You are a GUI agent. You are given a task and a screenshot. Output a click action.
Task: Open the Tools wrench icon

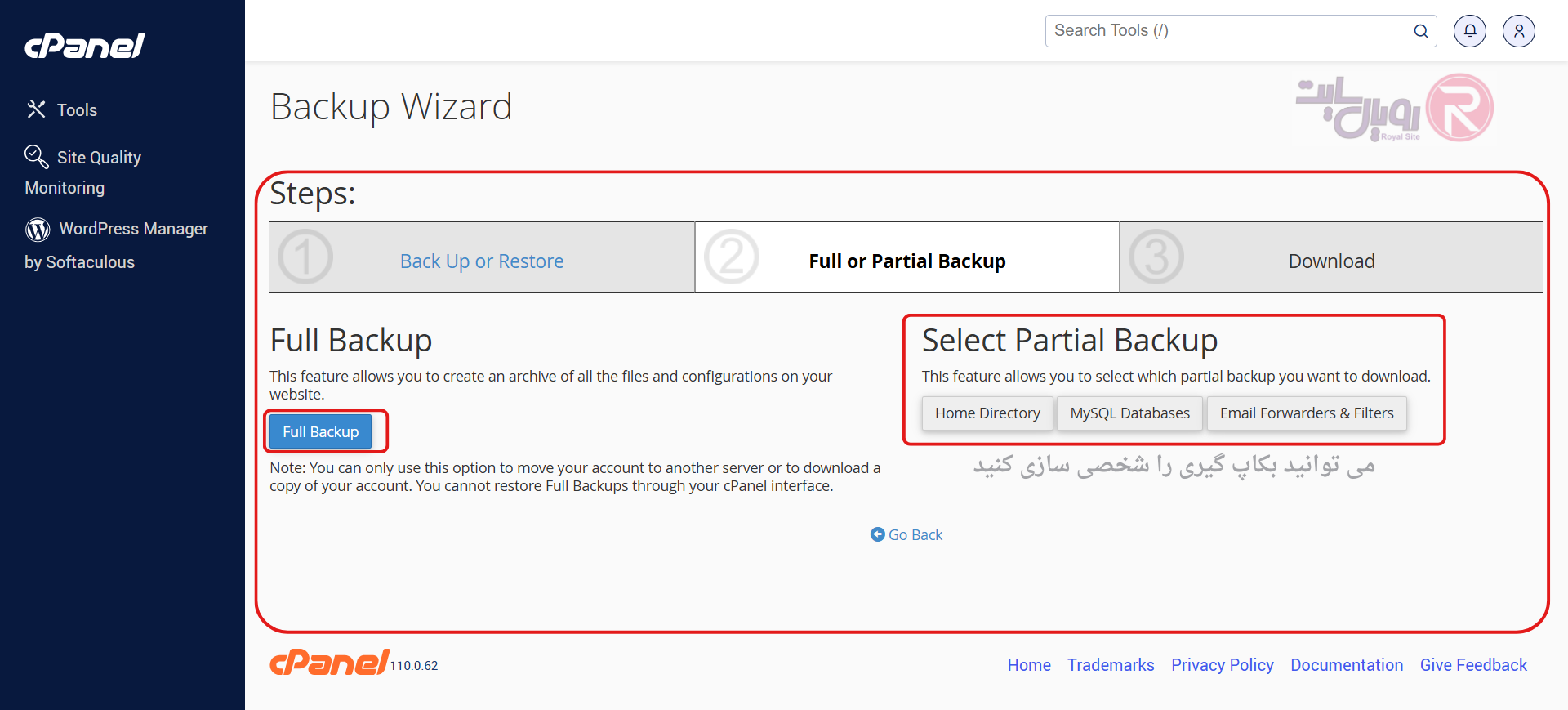pyautogui.click(x=36, y=109)
